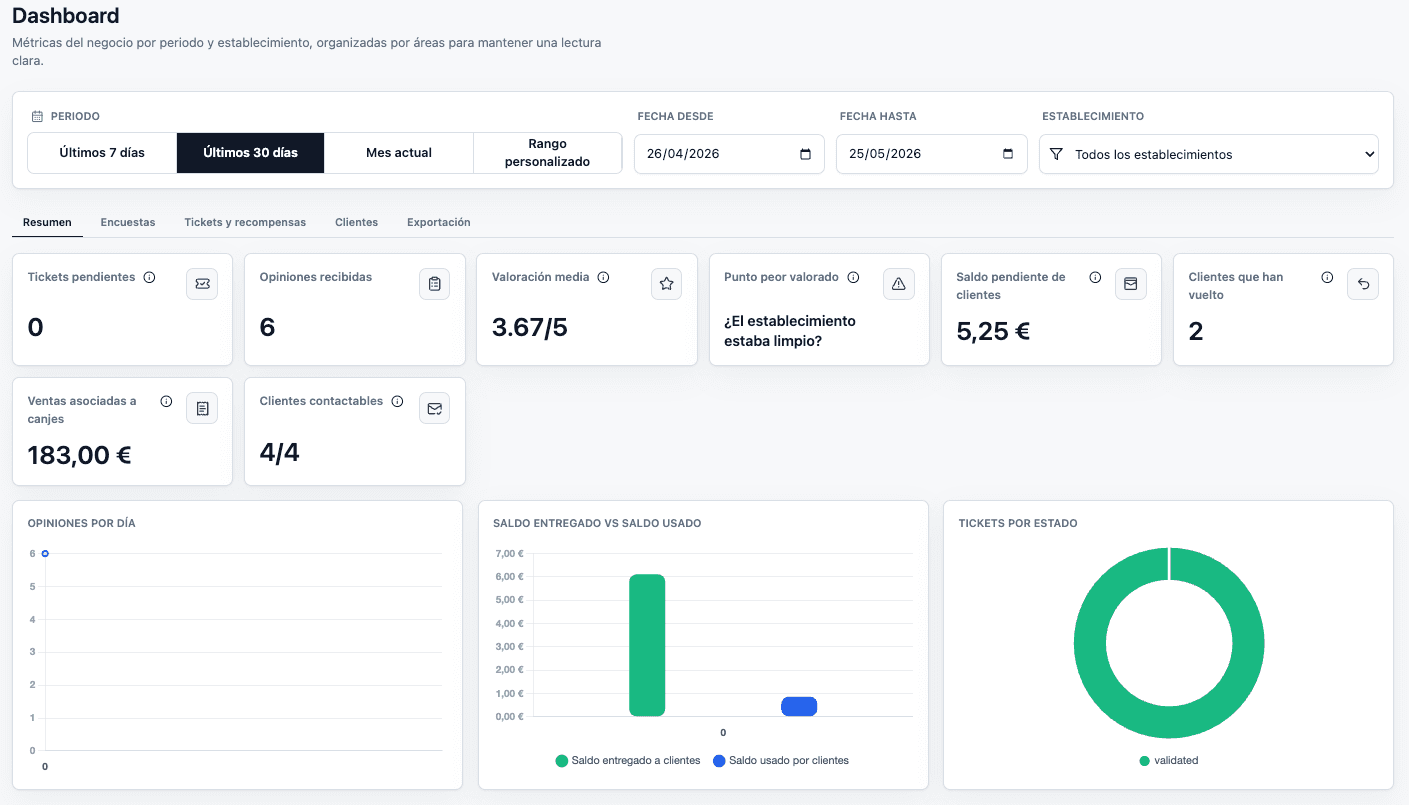Viewport: 1409px width, 805px height.
Task: Toggle the validated legend entry
Action: click(x=1168, y=760)
